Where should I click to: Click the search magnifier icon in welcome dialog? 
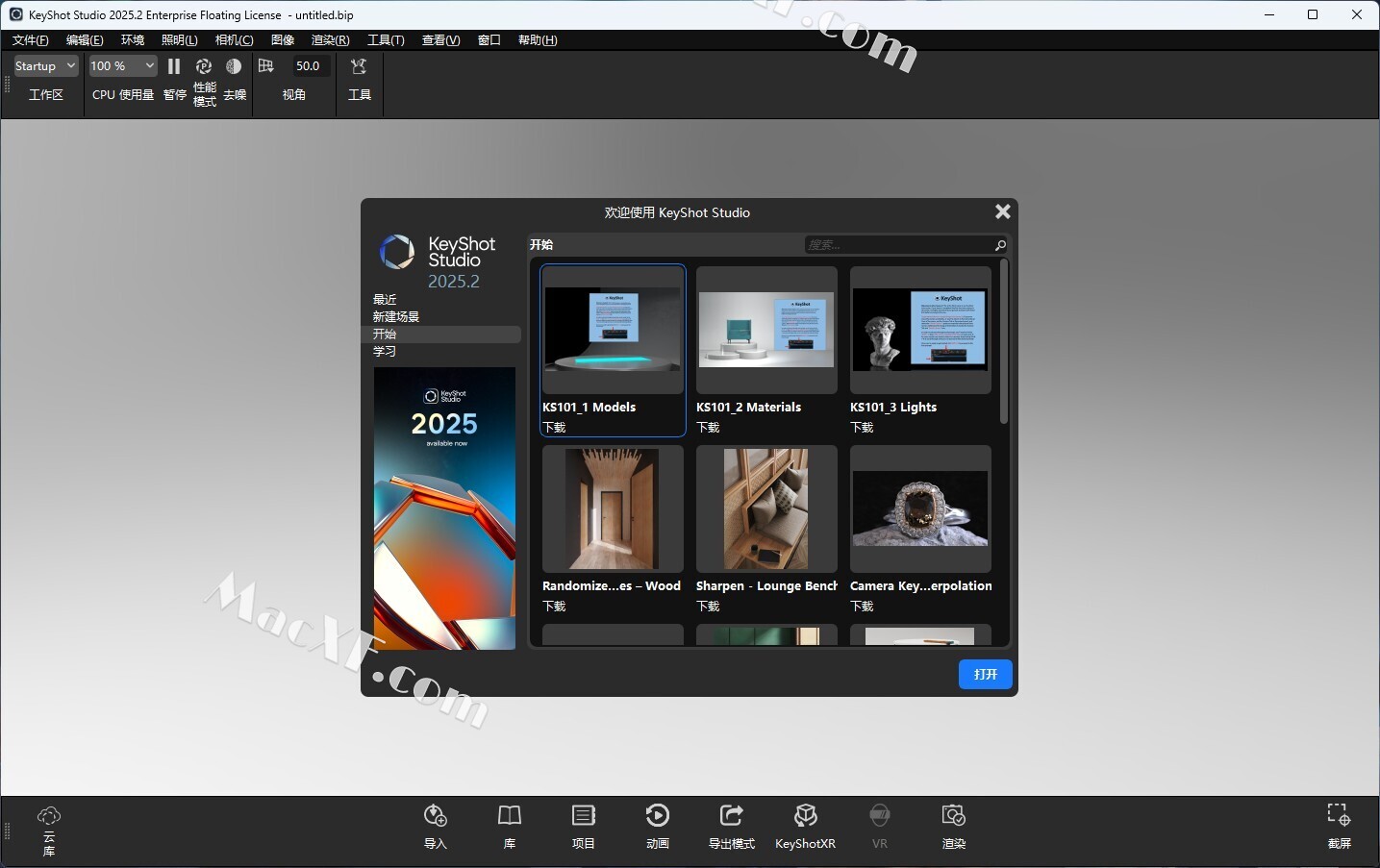coord(999,245)
